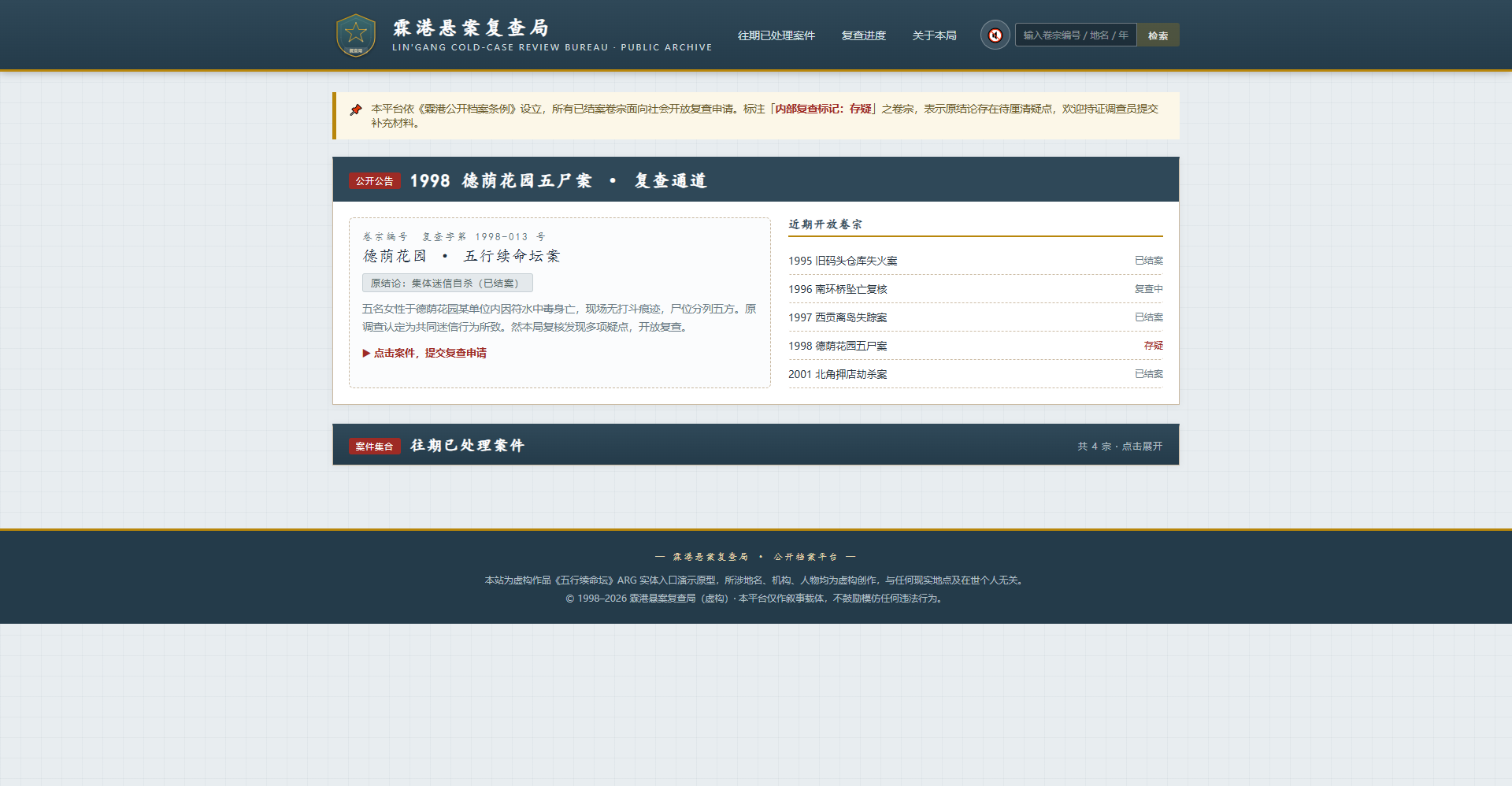Open 1997 西贡离岛失踪案 row
The width and height of the screenshot is (1512, 786).
975,317
